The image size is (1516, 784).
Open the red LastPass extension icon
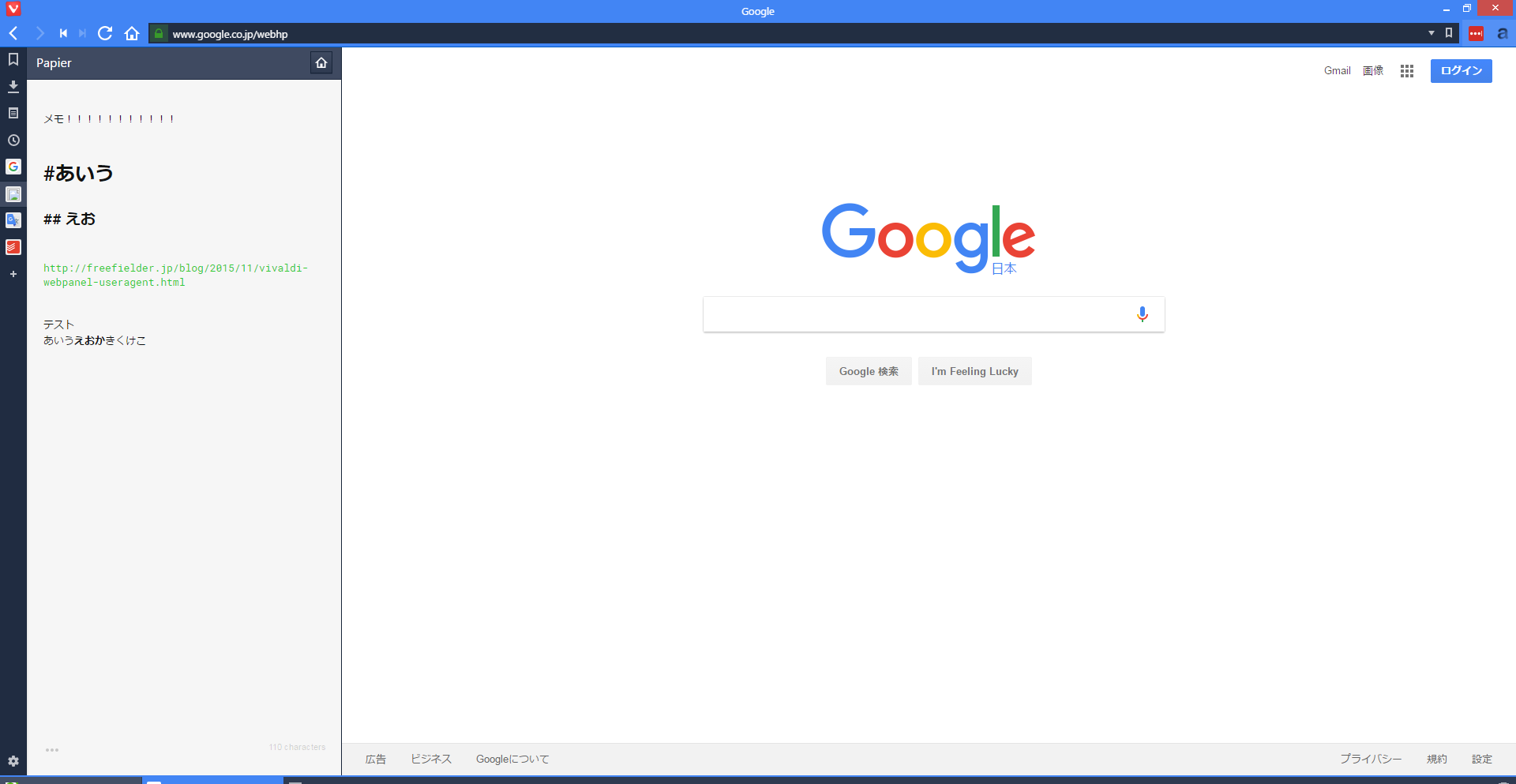pyautogui.click(x=1476, y=33)
